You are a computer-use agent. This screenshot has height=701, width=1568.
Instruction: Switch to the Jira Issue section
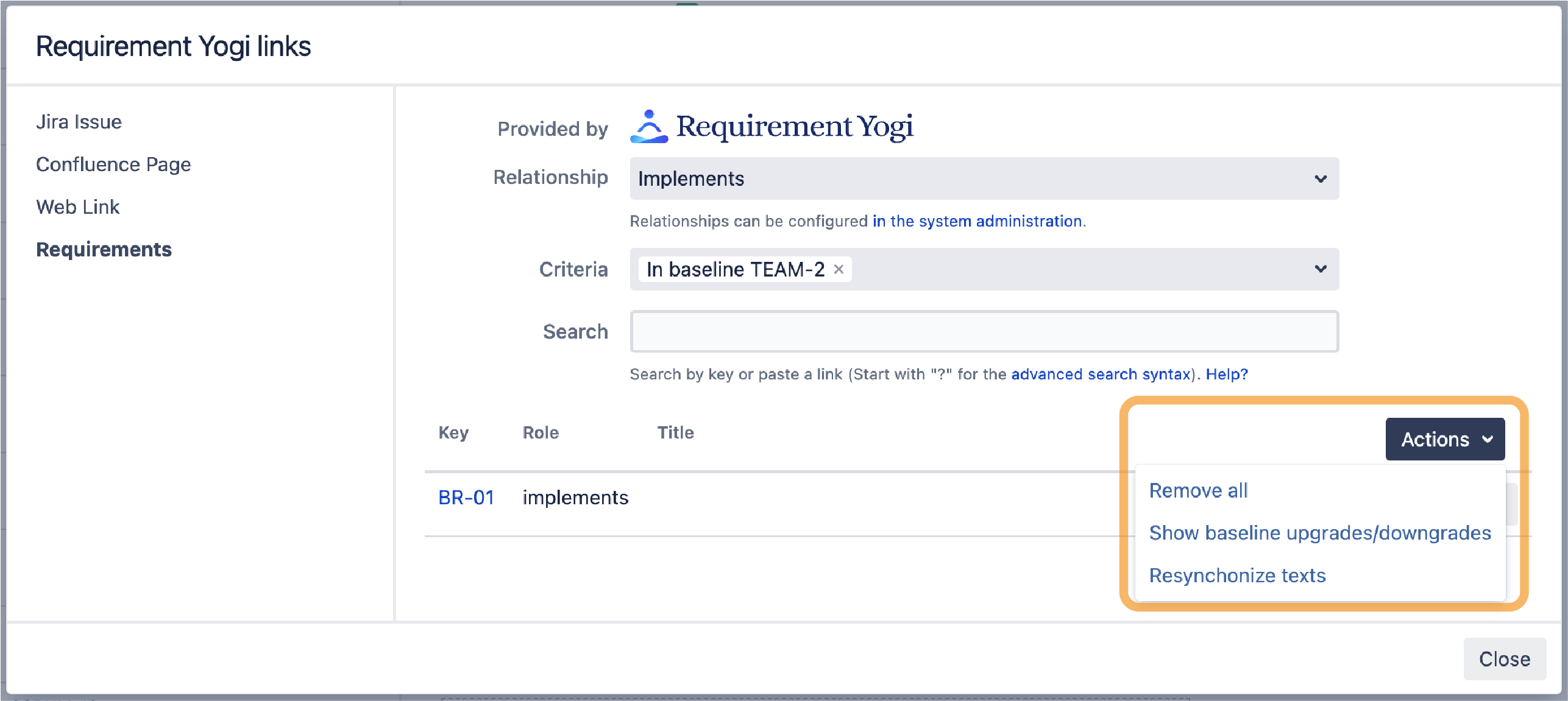[x=79, y=121]
